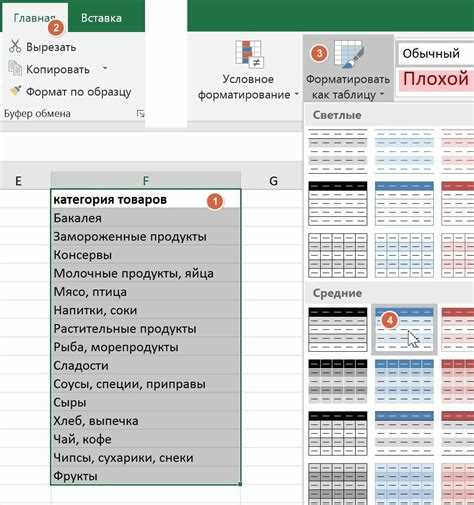Viewport: 474px width, 505px height.
Task: Select column G header
Action: tap(273, 181)
